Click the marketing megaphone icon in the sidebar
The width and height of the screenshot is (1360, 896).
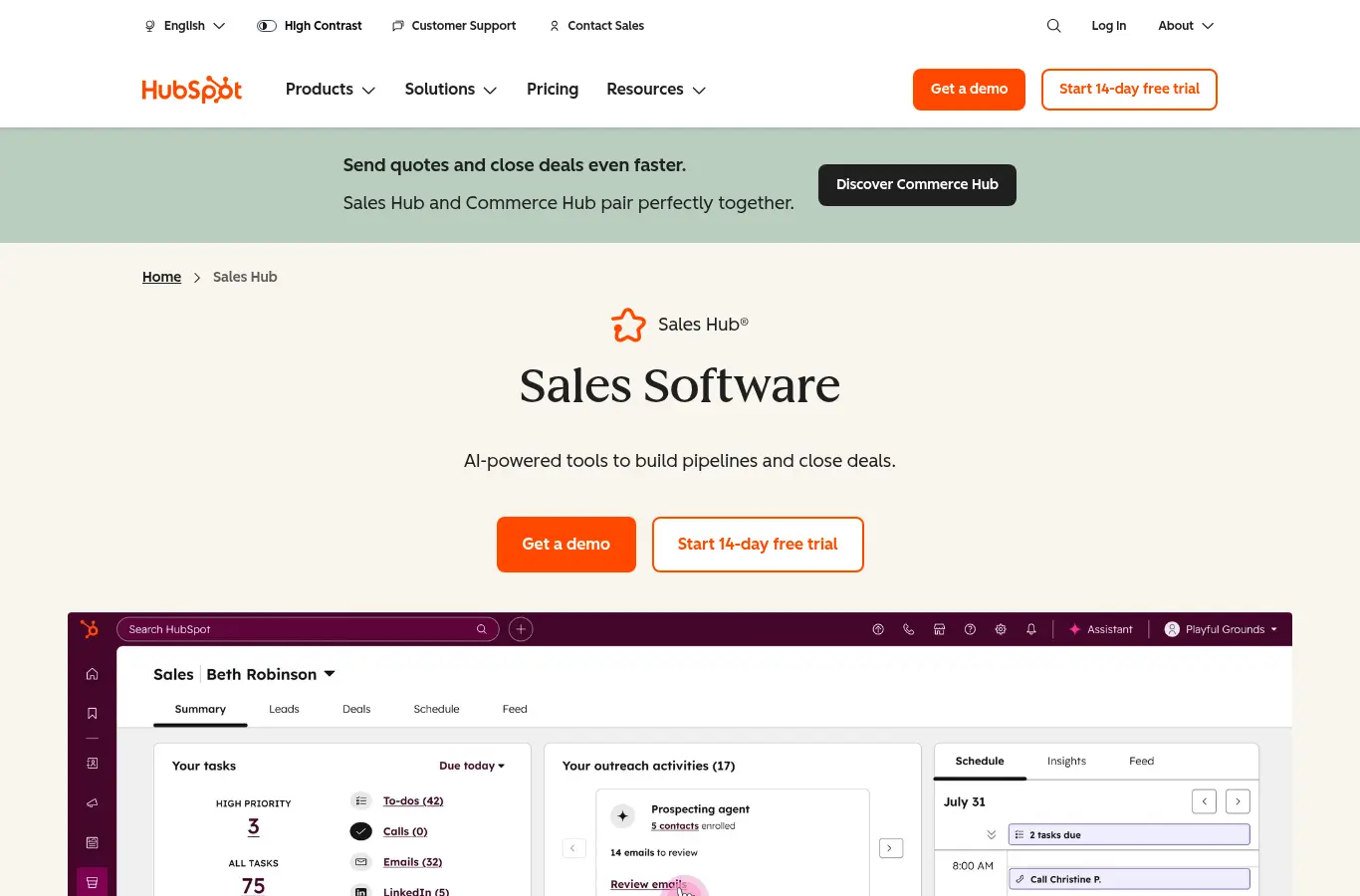pos(92,803)
